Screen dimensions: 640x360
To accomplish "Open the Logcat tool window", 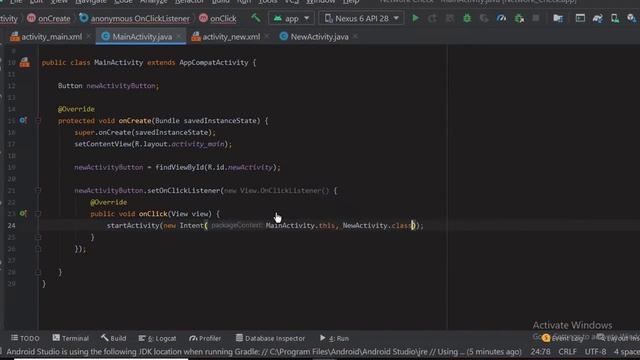I will 158,338.
